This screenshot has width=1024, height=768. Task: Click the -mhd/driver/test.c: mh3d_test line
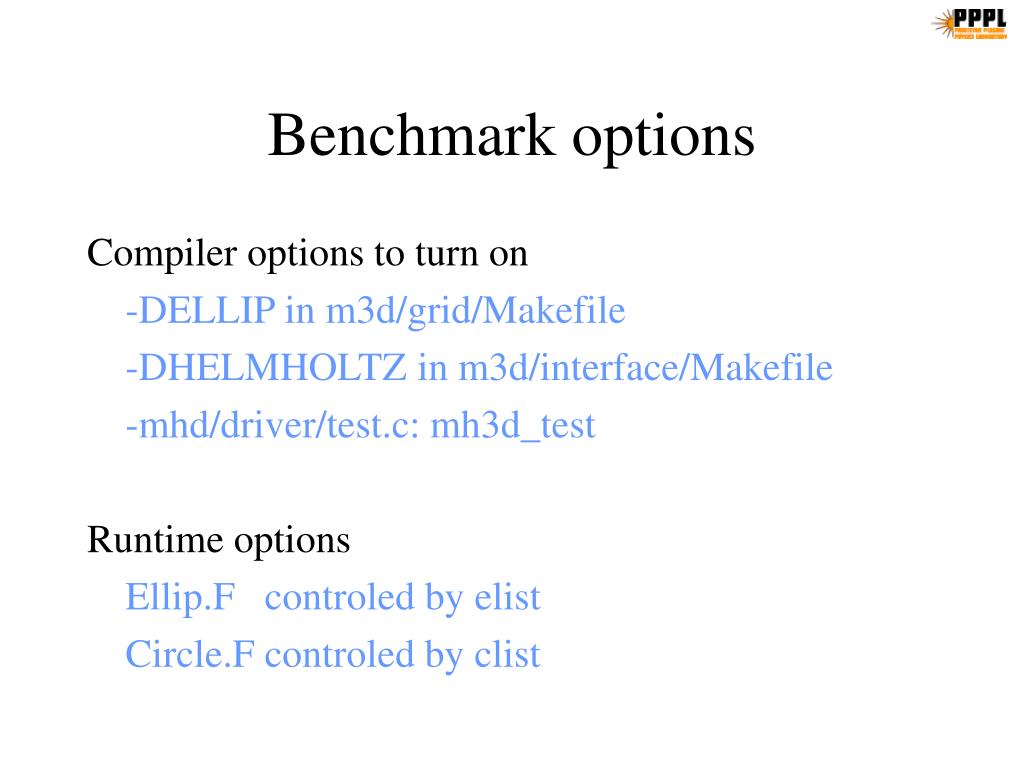coord(360,426)
